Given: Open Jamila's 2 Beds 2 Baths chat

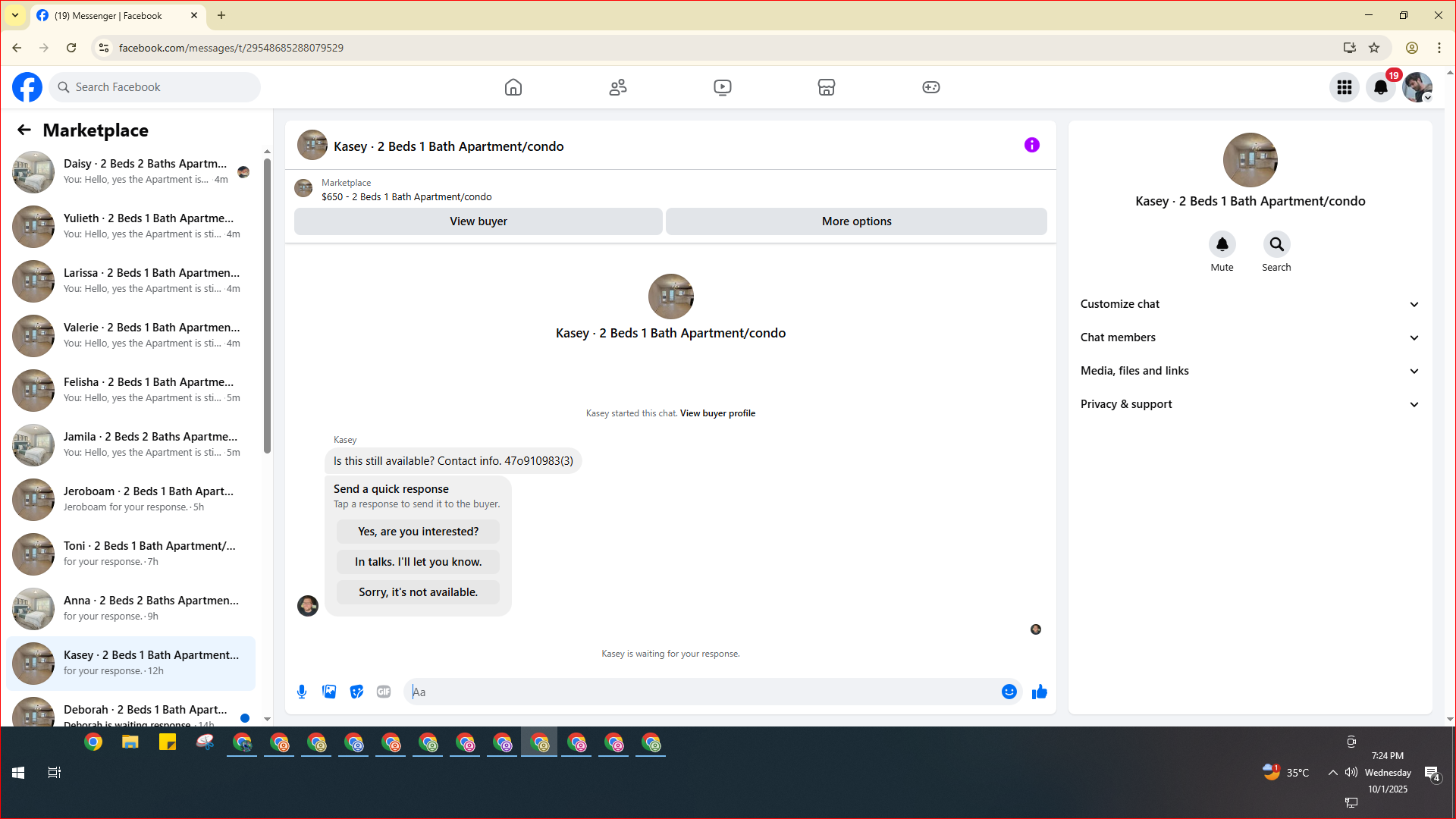Looking at the screenshot, I should tap(130, 445).
